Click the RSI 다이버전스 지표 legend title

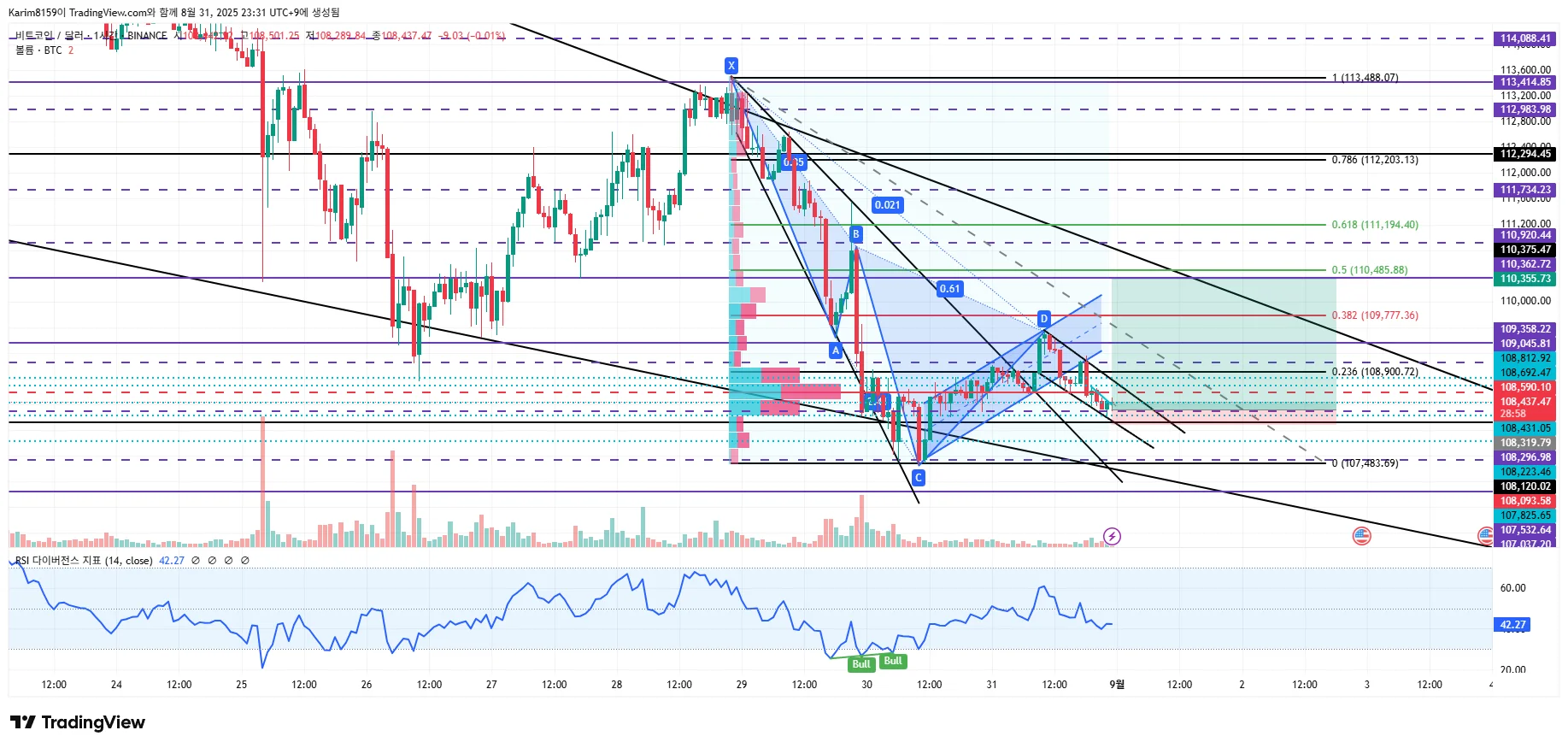click(x=84, y=561)
